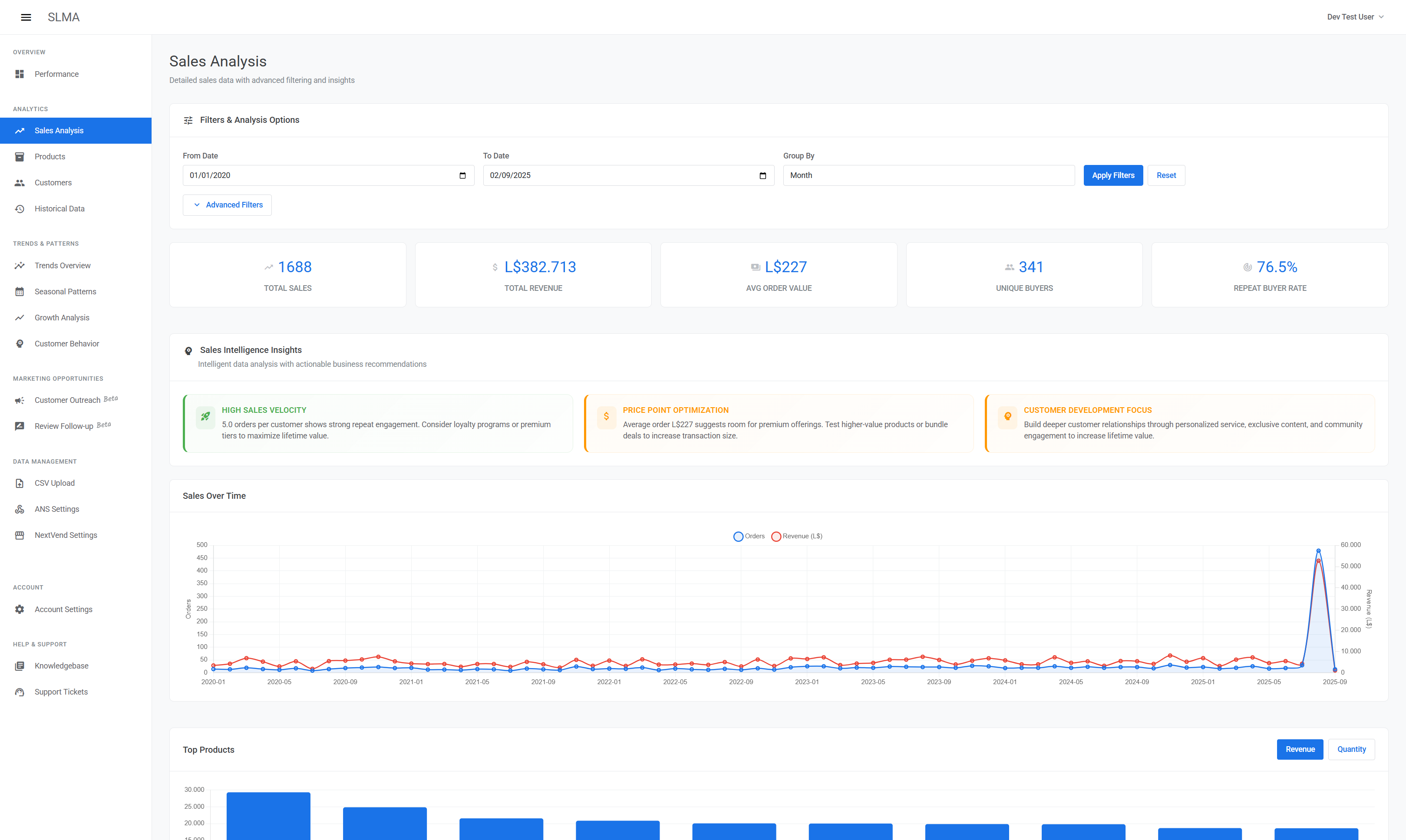Click the filter sliders icon by Filters heading
This screenshot has width=1406, height=840.
(188, 120)
